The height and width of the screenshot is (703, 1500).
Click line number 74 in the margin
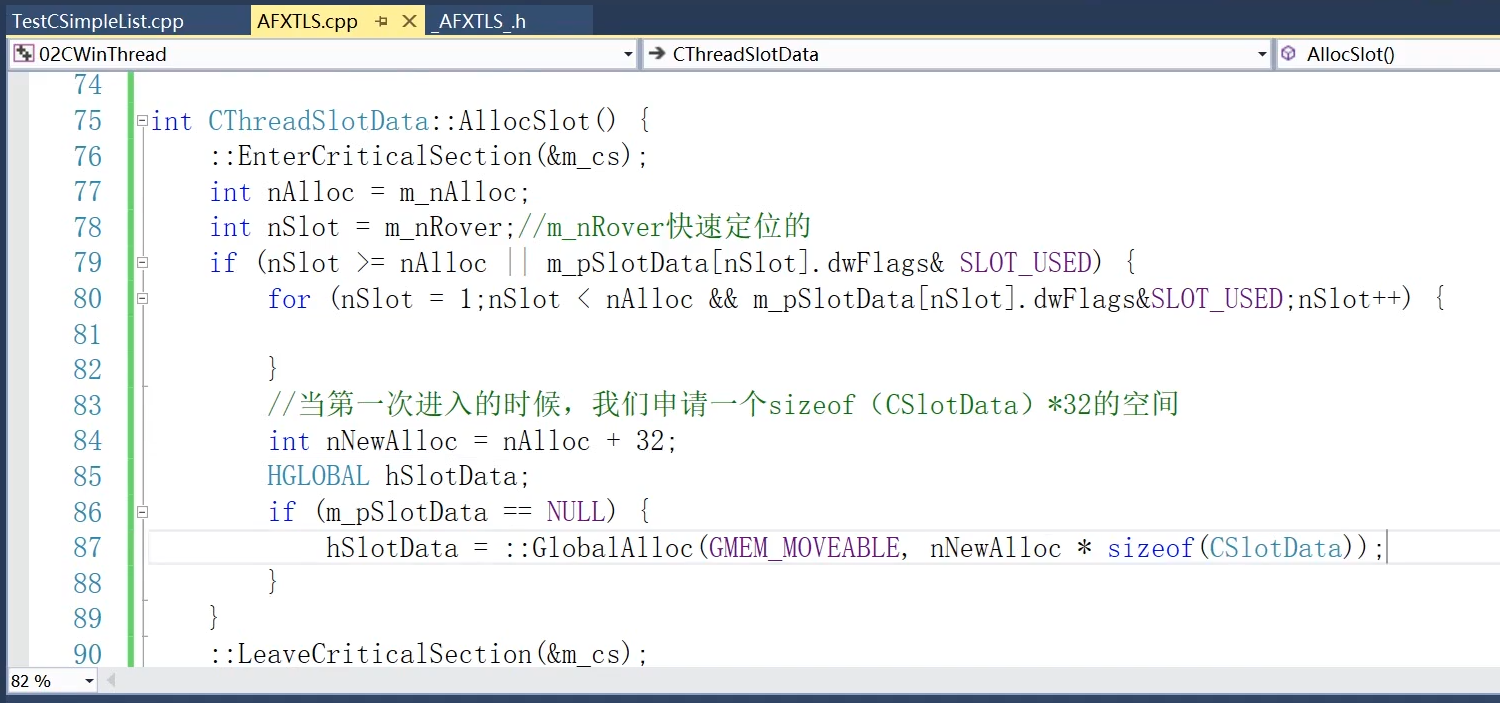click(x=88, y=85)
